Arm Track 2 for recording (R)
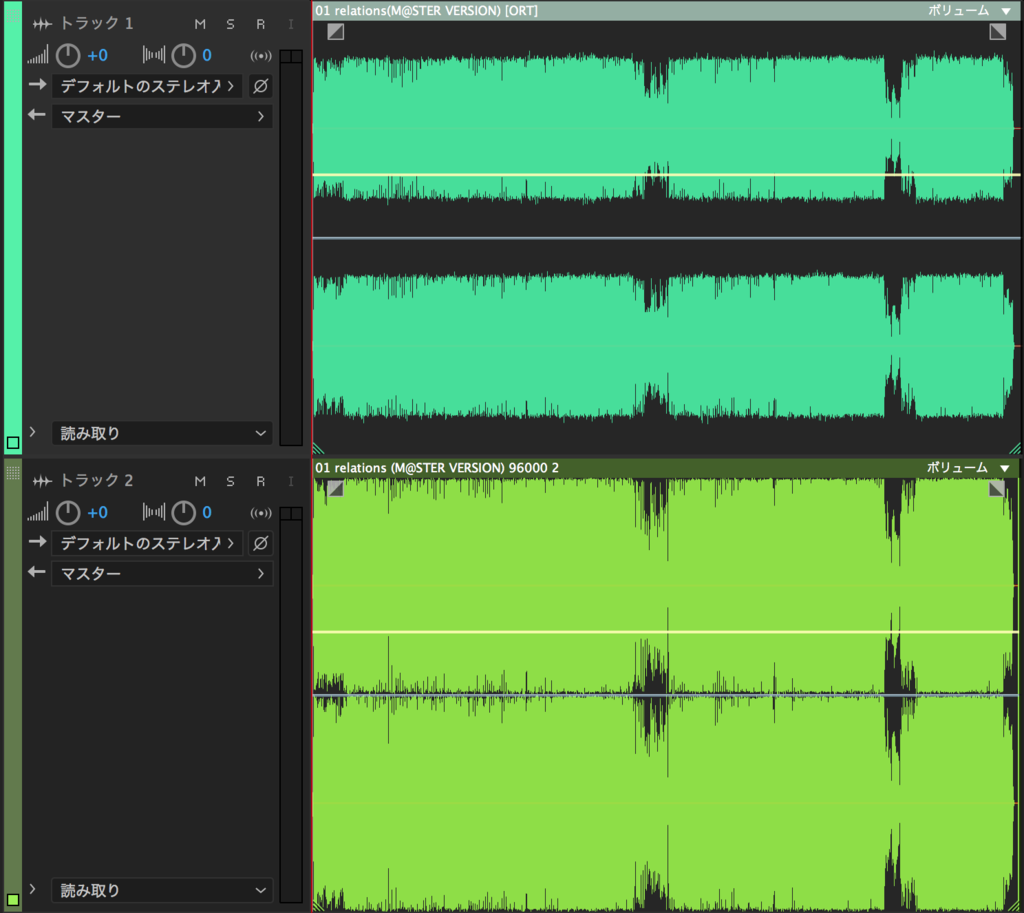The height and width of the screenshot is (913, 1024). click(261, 481)
